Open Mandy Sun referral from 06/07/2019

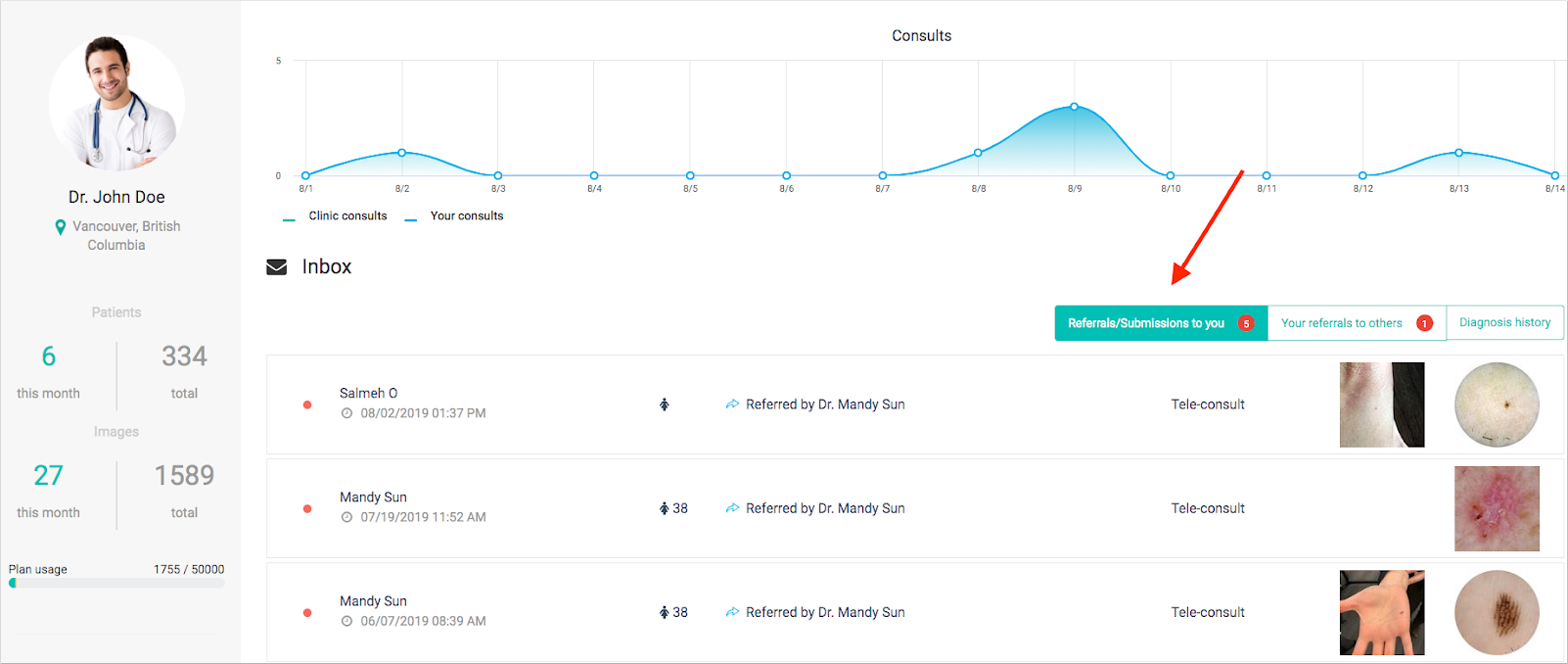373,601
